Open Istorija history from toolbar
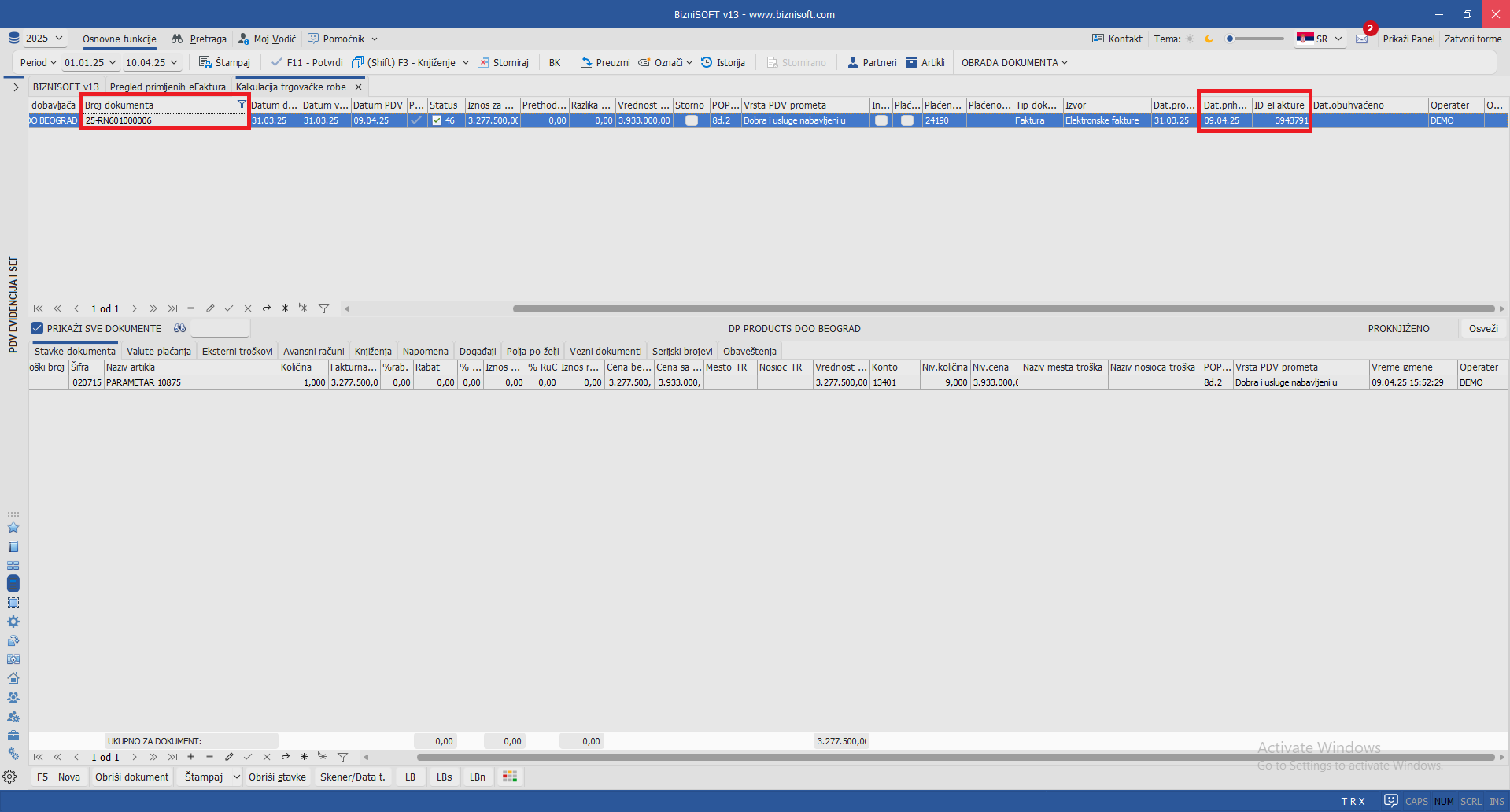Viewport: 1510px width, 812px height. point(707,62)
